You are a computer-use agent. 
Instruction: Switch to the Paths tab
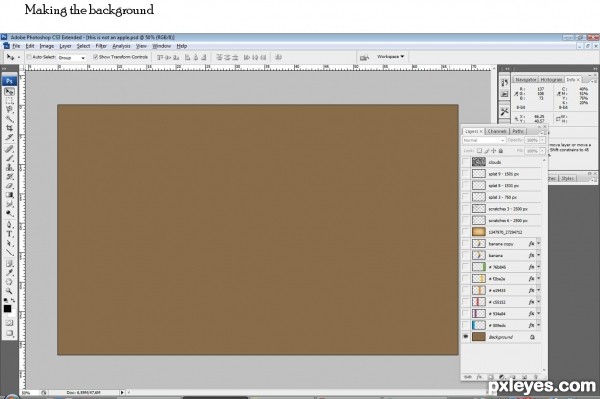pos(518,131)
